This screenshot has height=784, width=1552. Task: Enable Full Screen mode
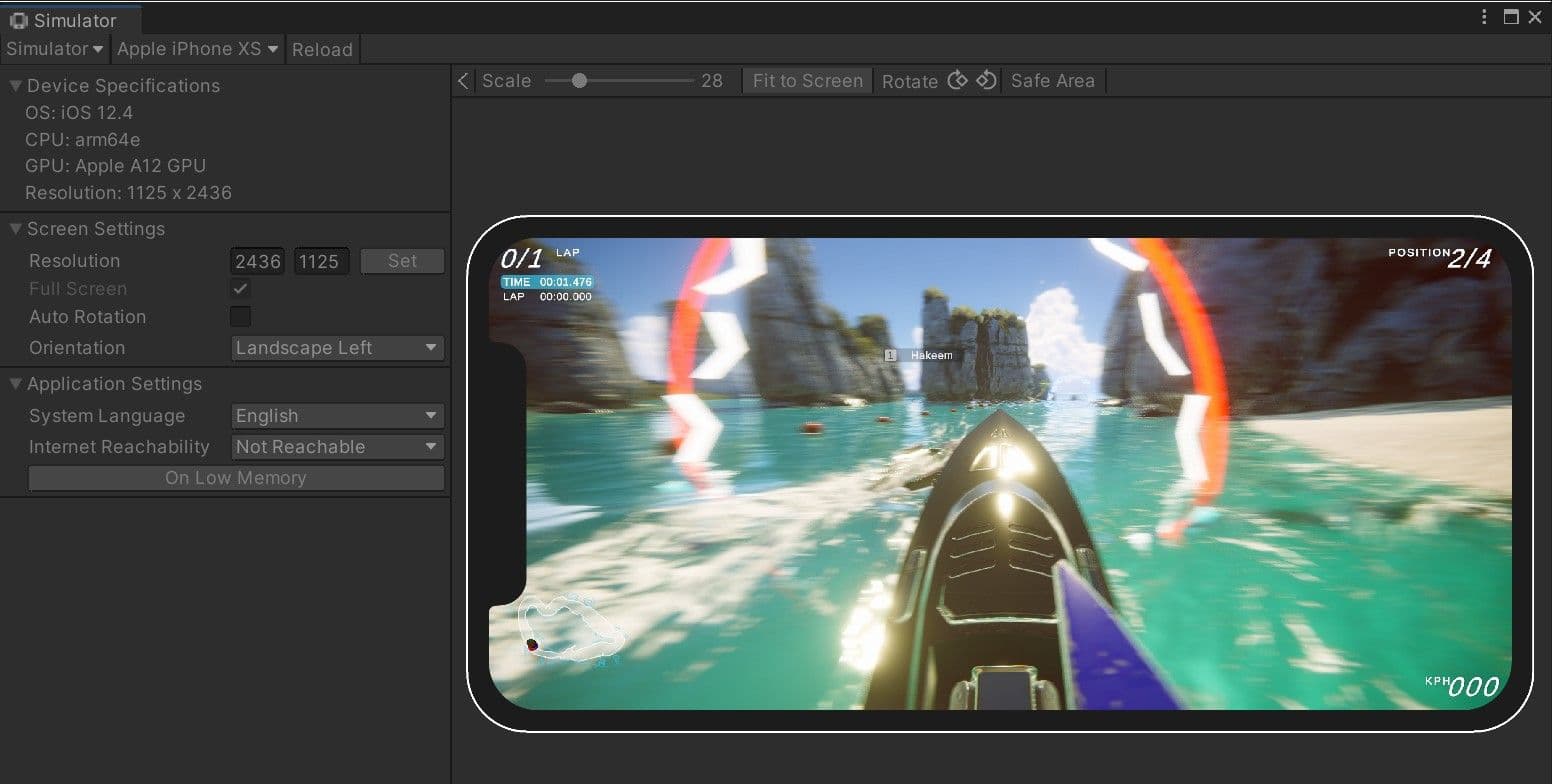[240, 289]
